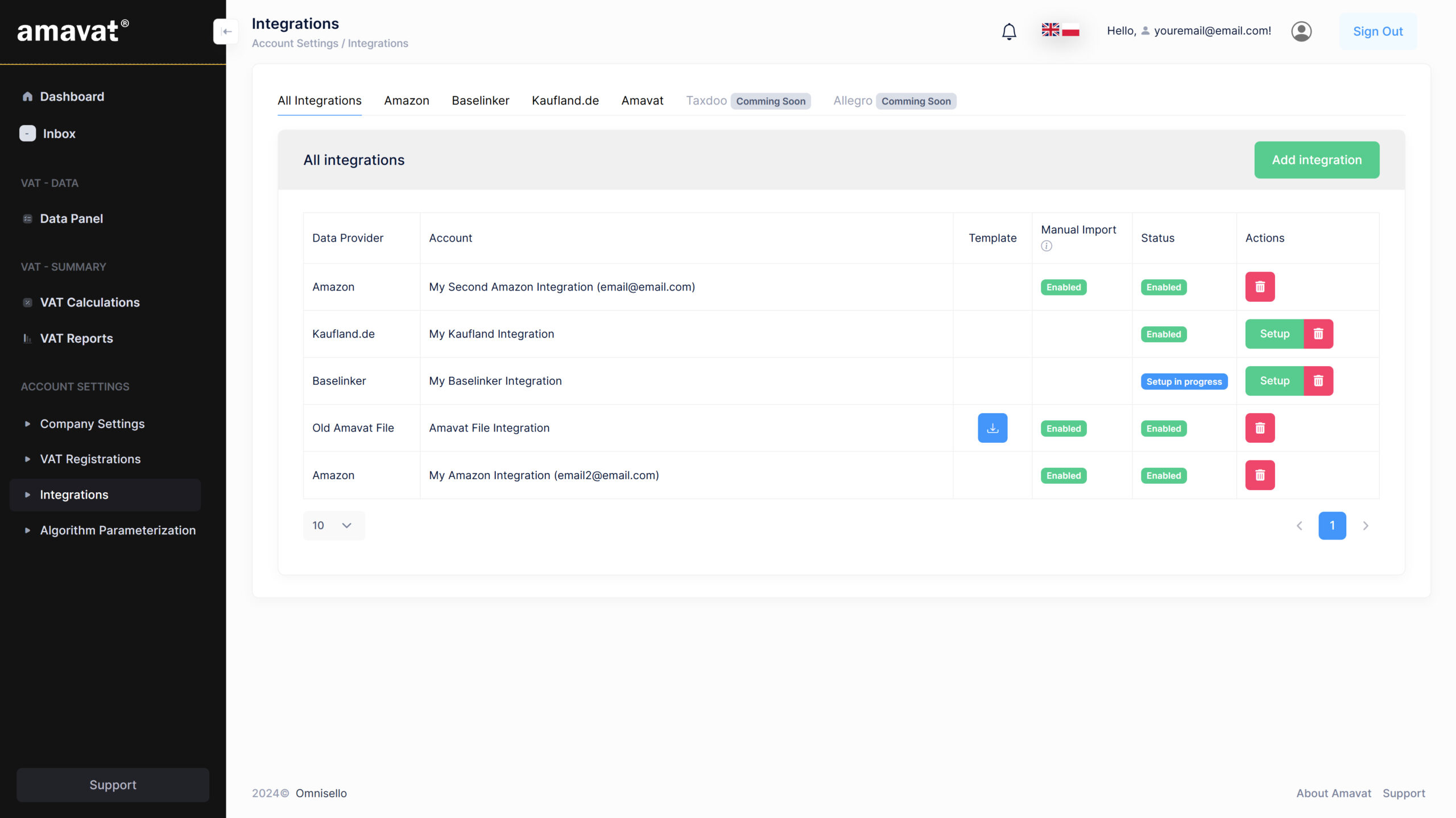
Task: Click the Inbox label in the sidebar
Action: 59,134
